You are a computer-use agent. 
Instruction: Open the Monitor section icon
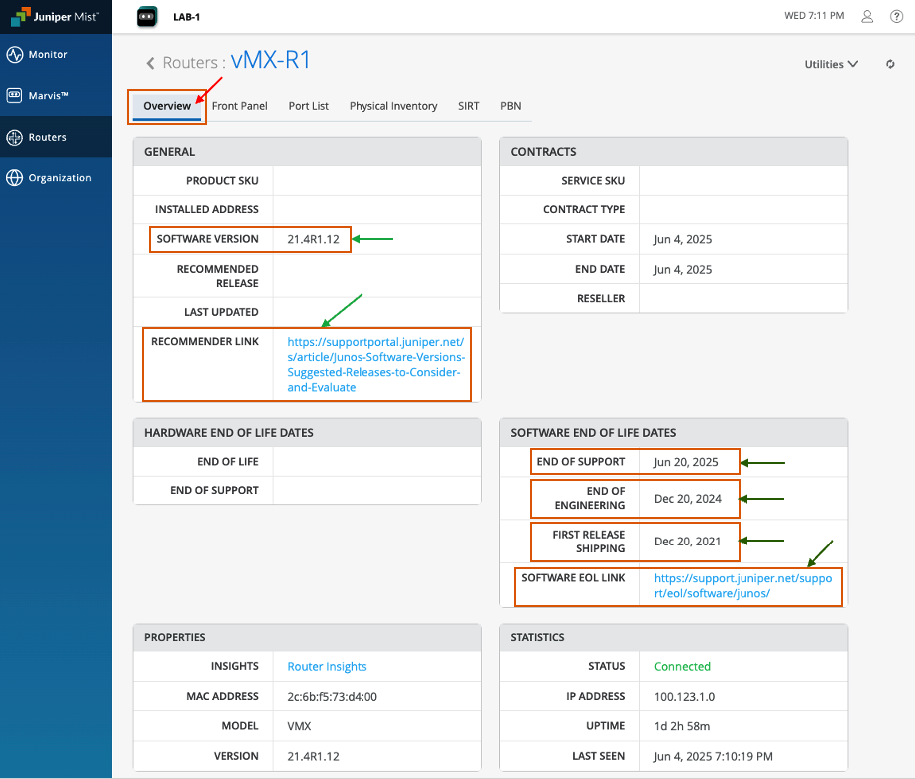[15, 55]
